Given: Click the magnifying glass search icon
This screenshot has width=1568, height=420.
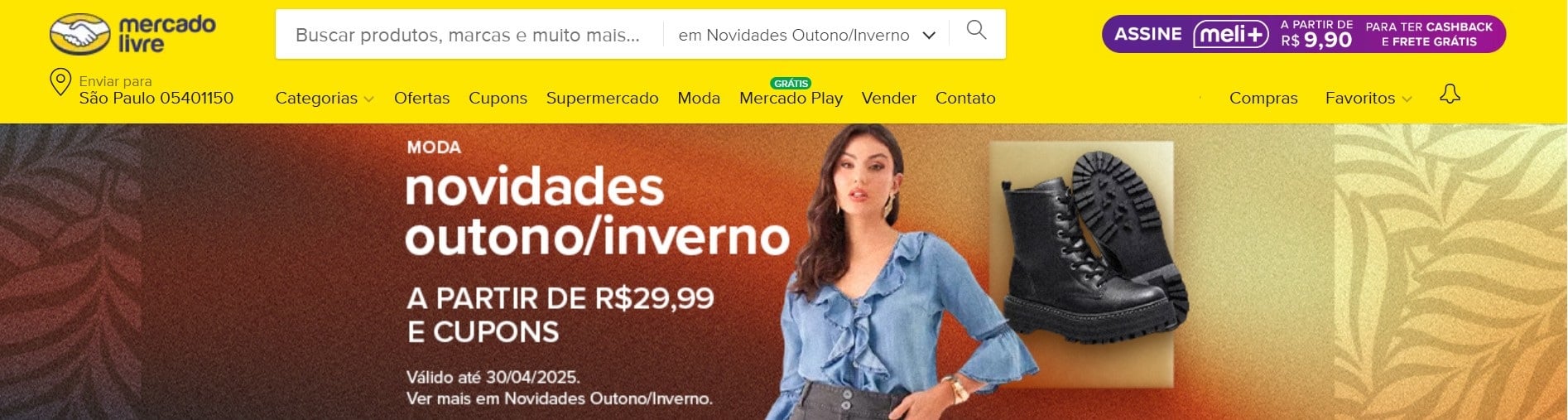Looking at the screenshot, I should (x=977, y=31).
